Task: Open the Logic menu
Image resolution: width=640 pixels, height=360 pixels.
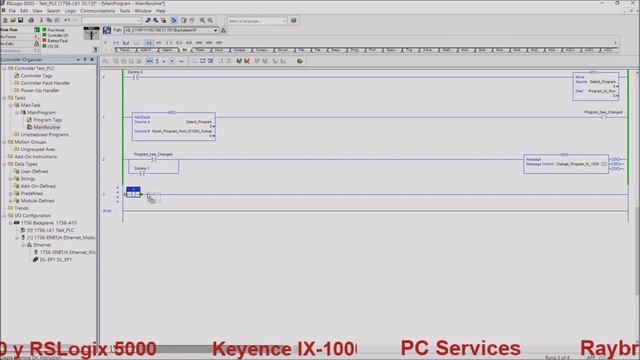Action: (x=70, y=11)
